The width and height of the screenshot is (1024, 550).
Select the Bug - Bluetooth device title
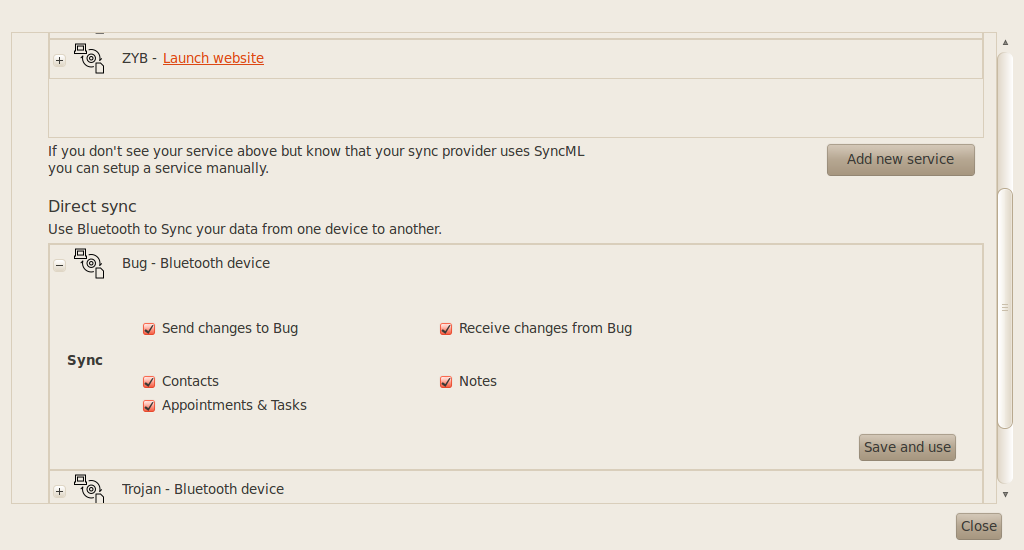[x=196, y=263]
